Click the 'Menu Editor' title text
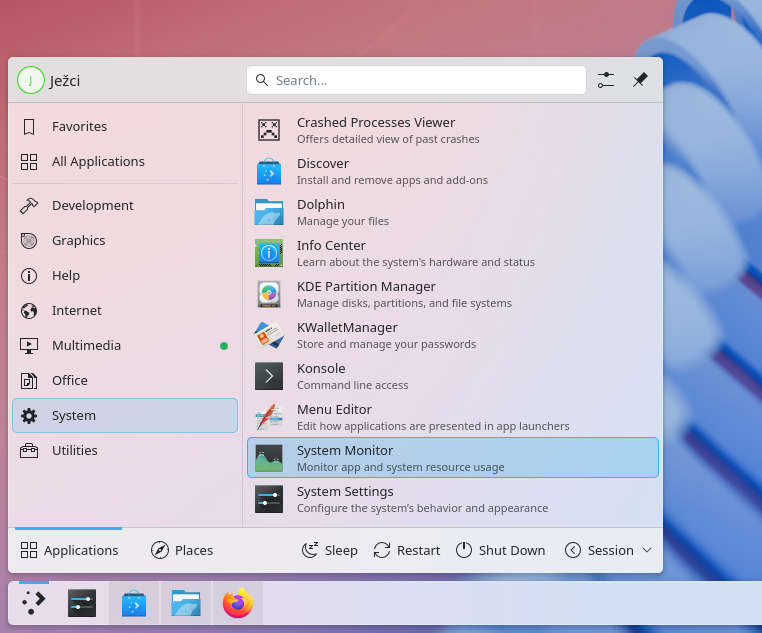The height and width of the screenshot is (633, 762). (x=334, y=410)
